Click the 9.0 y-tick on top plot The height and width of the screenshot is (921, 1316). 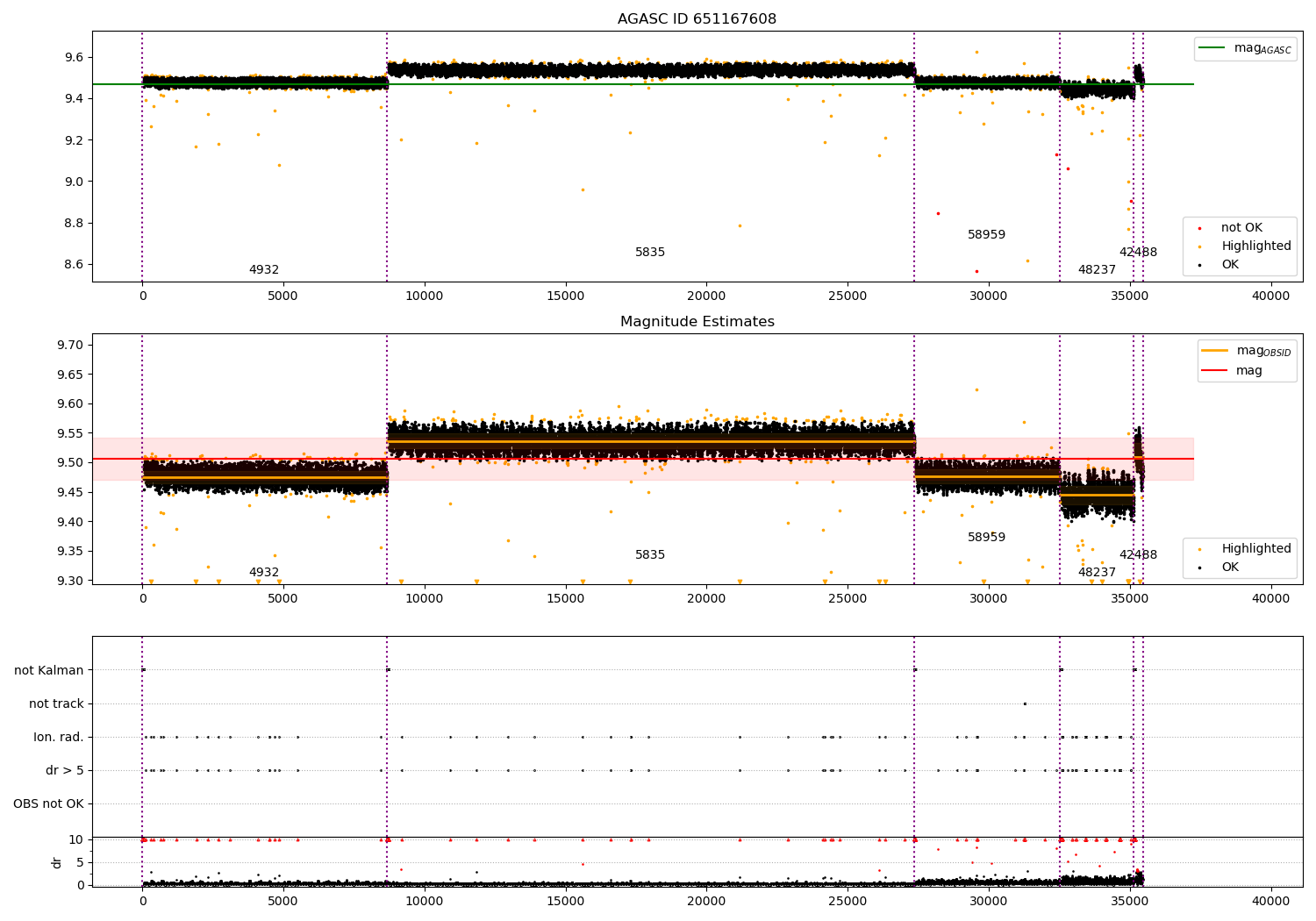(73, 182)
